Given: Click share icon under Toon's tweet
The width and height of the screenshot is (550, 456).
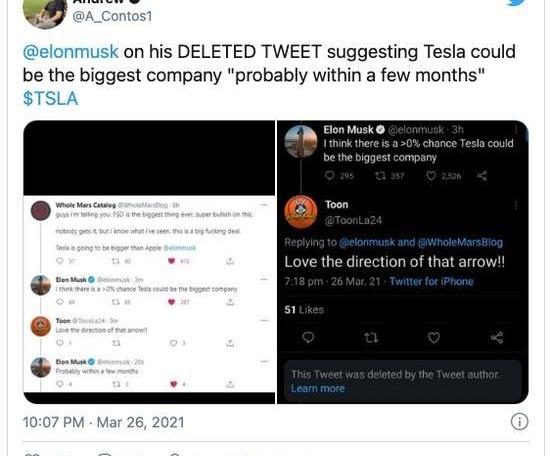Looking at the screenshot, I should pos(497,337).
